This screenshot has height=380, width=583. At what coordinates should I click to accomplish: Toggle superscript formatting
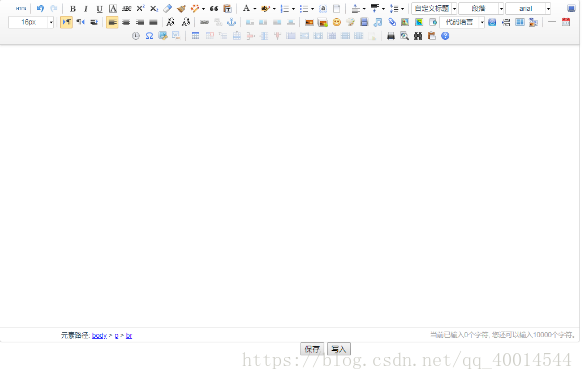tap(140, 9)
